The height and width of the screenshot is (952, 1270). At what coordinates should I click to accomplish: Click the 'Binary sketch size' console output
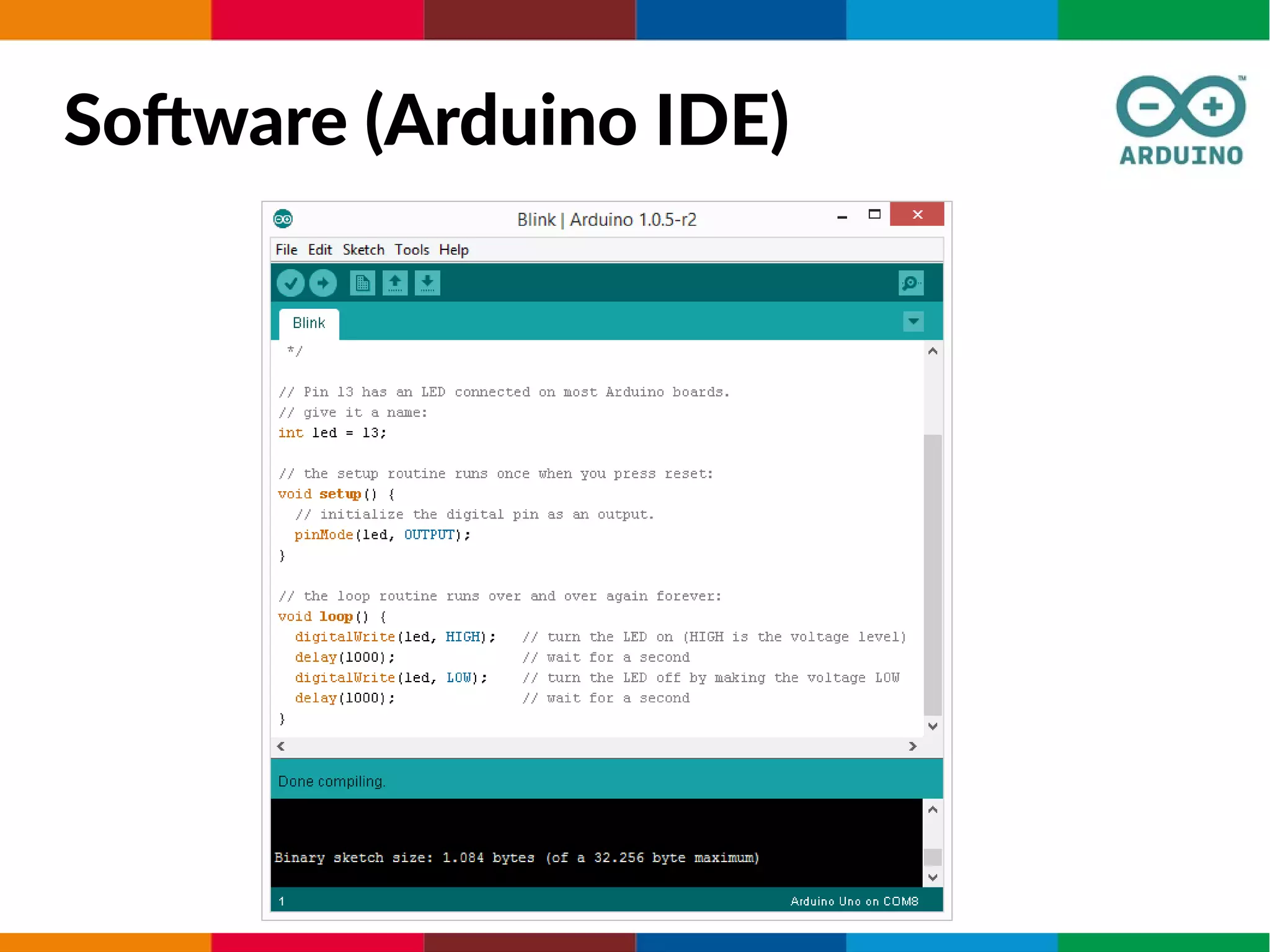(517, 858)
